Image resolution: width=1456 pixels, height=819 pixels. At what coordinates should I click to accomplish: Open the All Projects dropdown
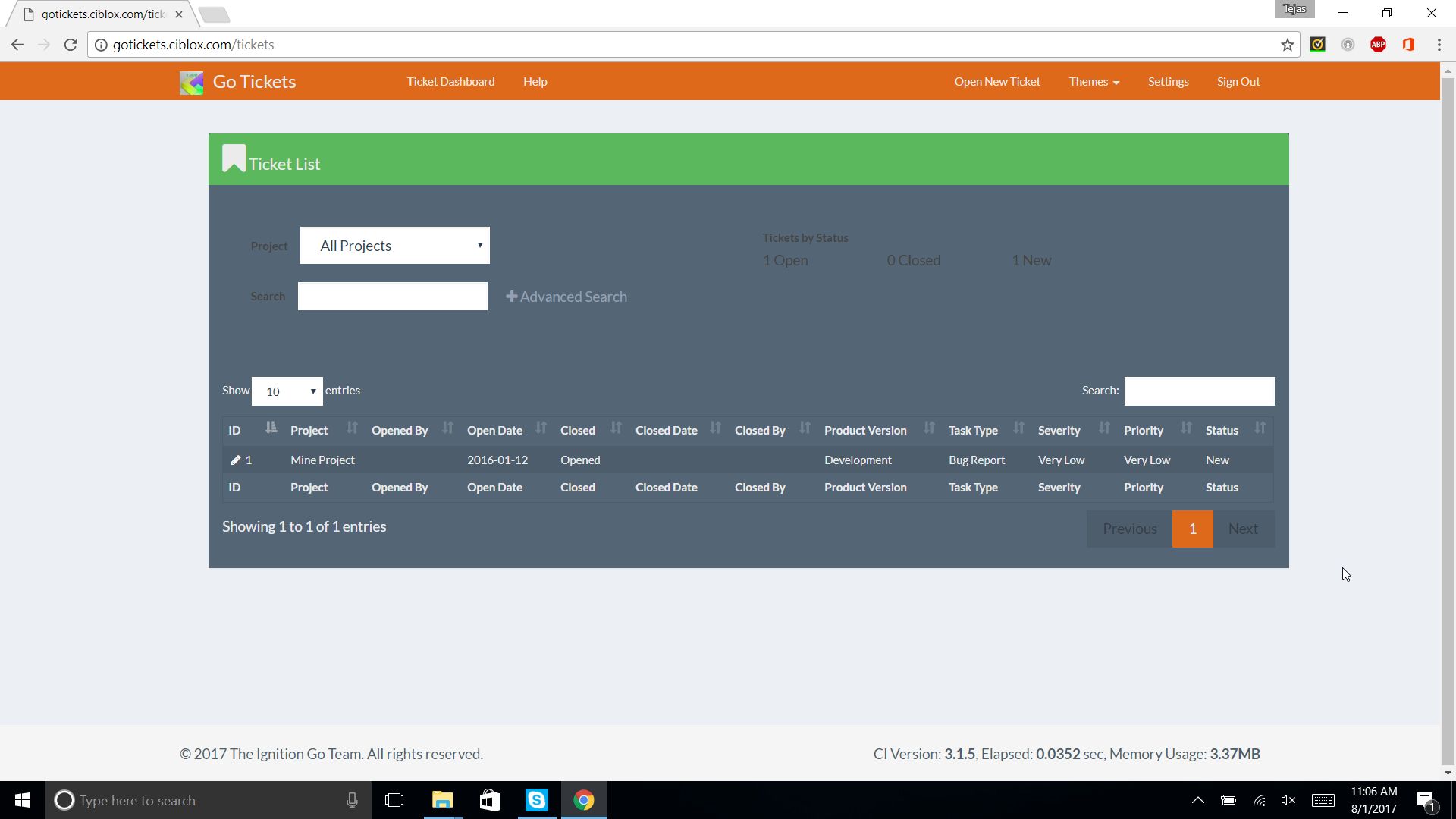(394, 246)
